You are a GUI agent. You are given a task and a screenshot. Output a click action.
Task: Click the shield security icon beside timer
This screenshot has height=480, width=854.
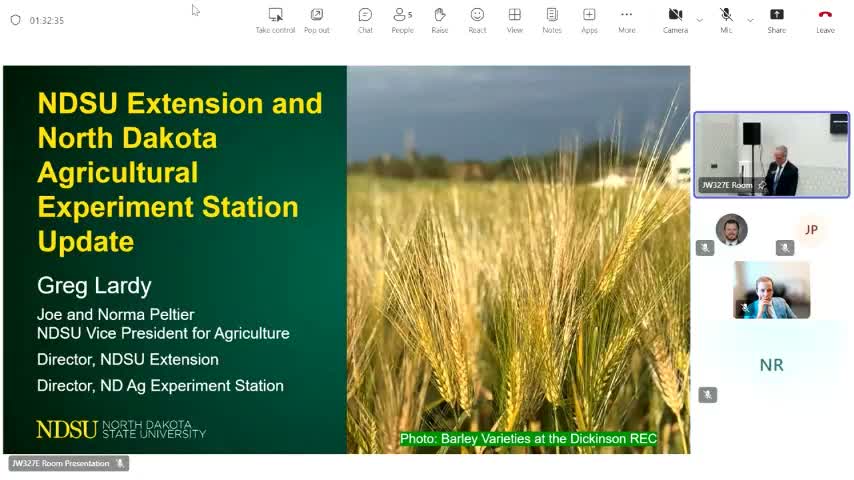15,20
